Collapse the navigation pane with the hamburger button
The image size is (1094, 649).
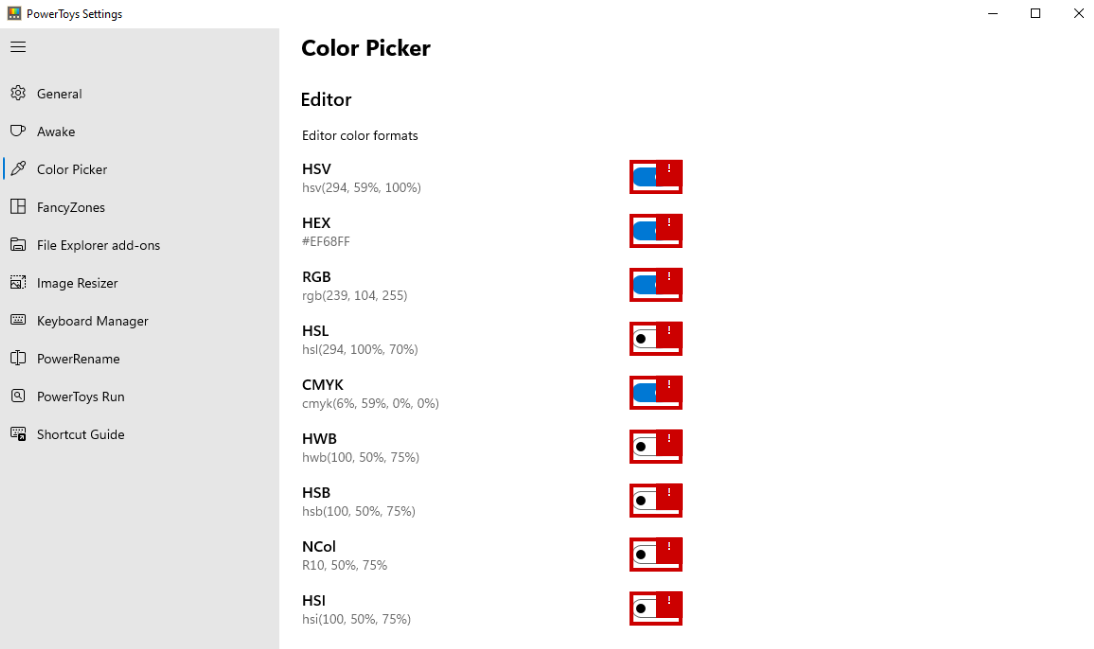(18, 46)
